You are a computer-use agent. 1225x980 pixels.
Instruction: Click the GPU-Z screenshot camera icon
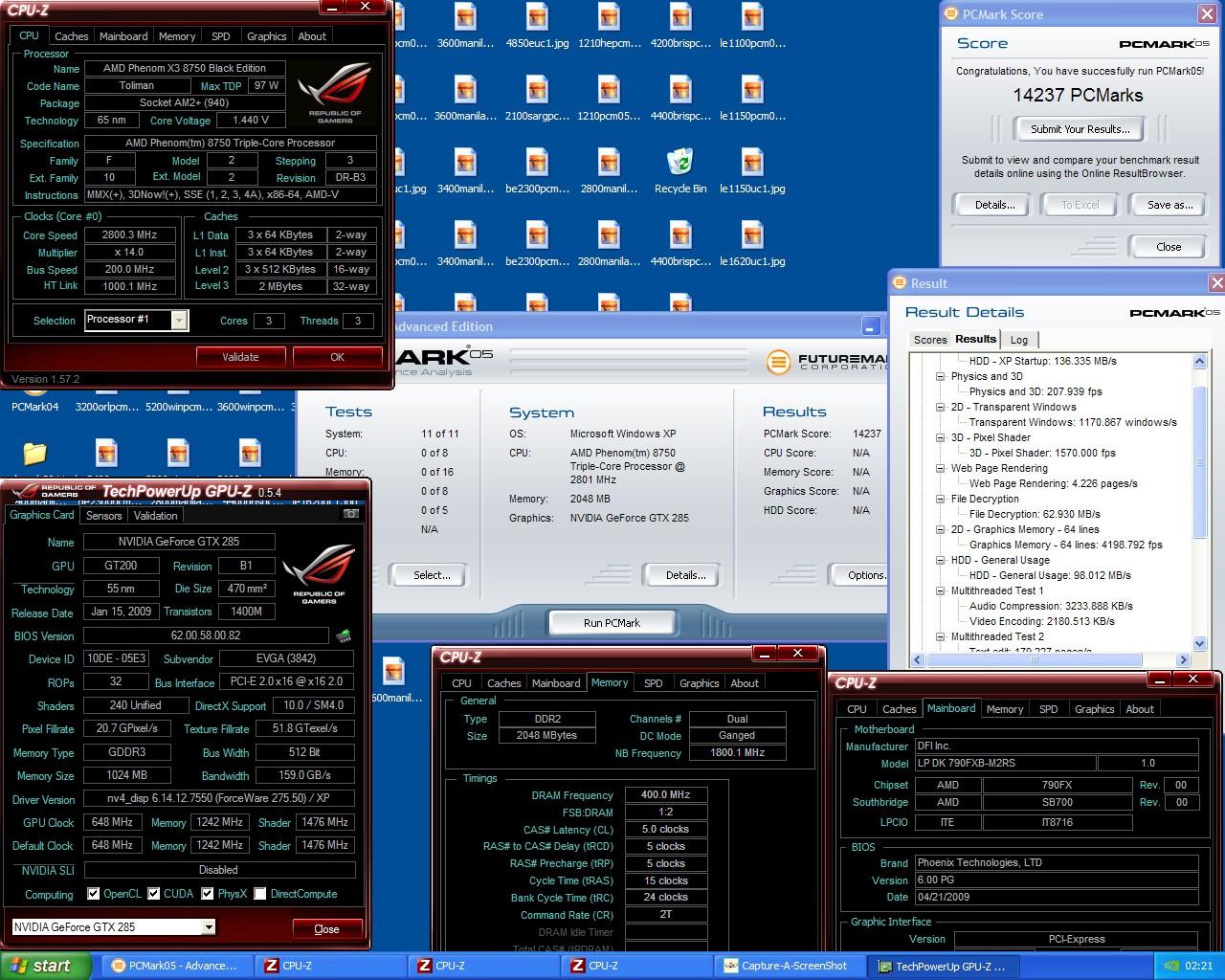[351, 514]
